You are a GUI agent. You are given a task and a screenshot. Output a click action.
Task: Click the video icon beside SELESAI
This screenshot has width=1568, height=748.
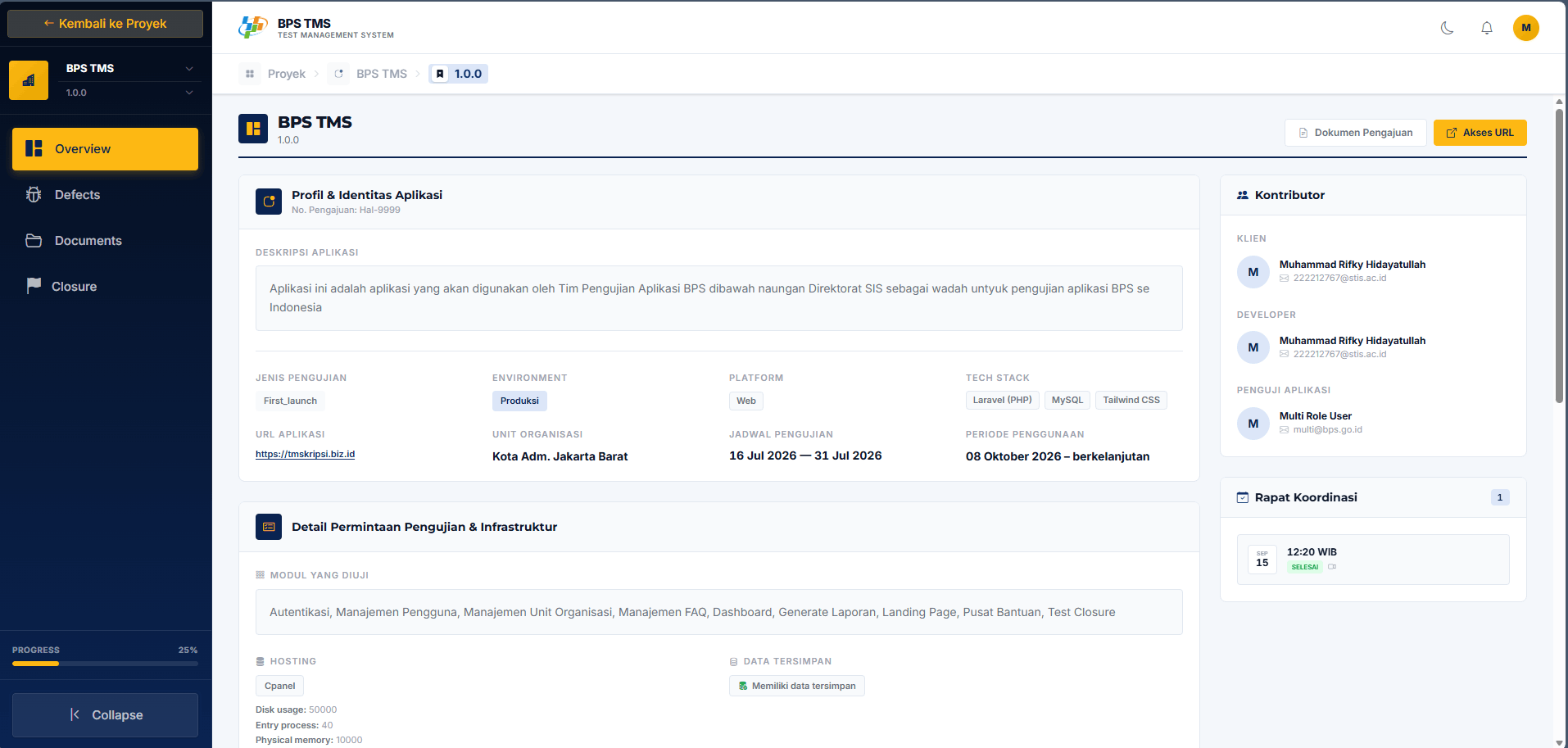pos(1332,567)
